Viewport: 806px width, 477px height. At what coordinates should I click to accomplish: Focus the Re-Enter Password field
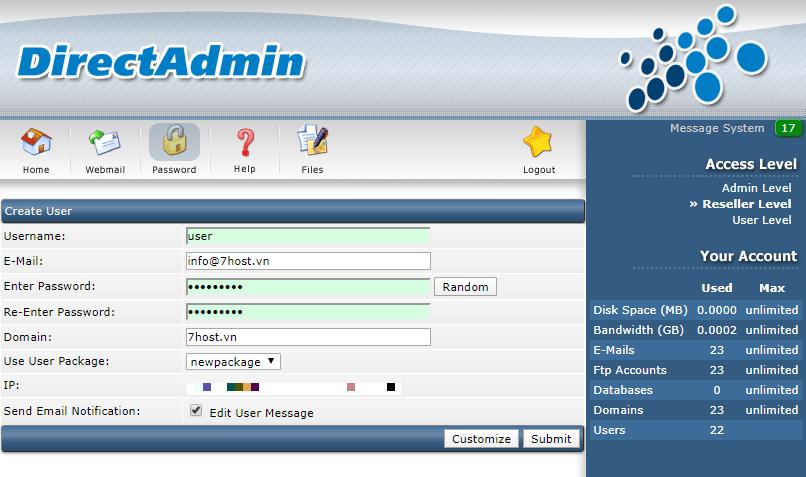308,311
